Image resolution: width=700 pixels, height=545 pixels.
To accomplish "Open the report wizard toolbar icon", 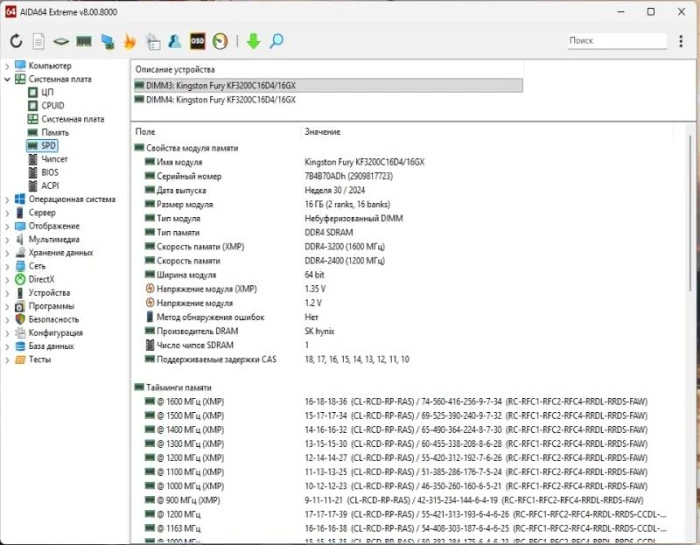I will pos(153,42).
